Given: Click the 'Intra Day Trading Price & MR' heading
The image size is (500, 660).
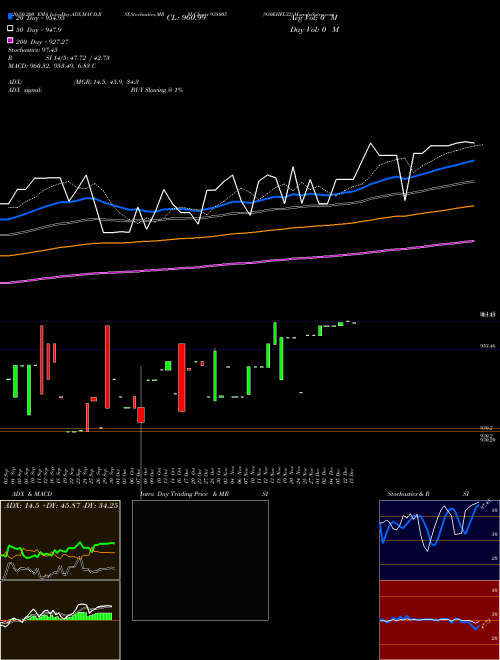Looking at the screenshot, I should click(x=185, y=494).
